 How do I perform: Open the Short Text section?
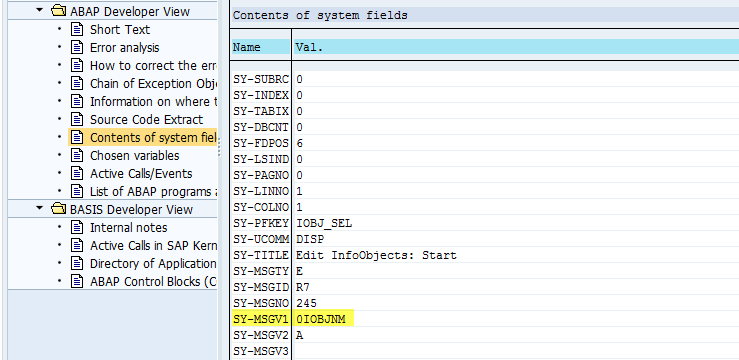click(120, 30)
